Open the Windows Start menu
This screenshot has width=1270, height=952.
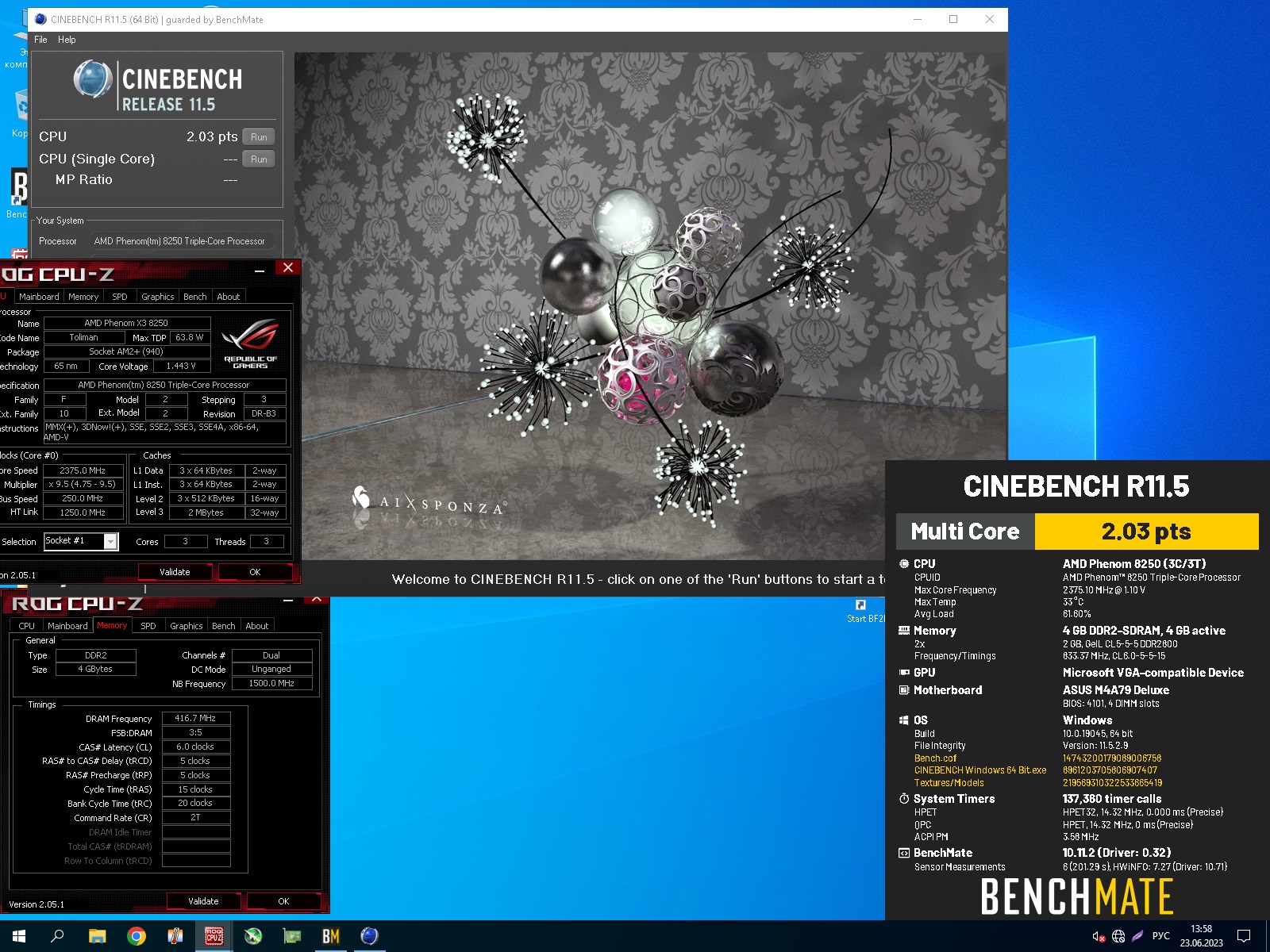pyautogui.click(x=19, y=936)
